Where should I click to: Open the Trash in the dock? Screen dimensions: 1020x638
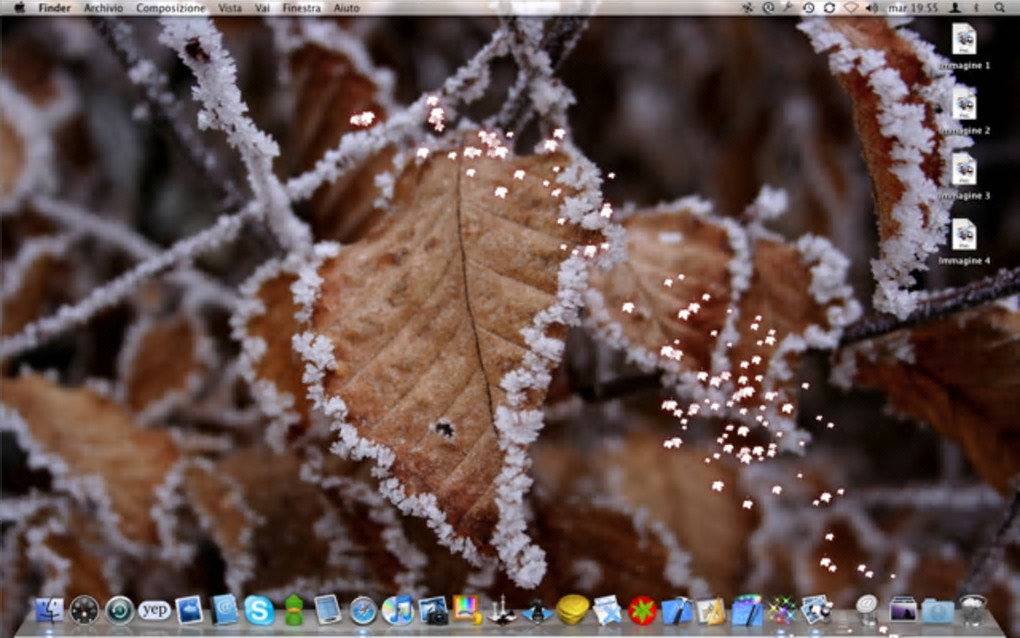(x=973, y=611)
